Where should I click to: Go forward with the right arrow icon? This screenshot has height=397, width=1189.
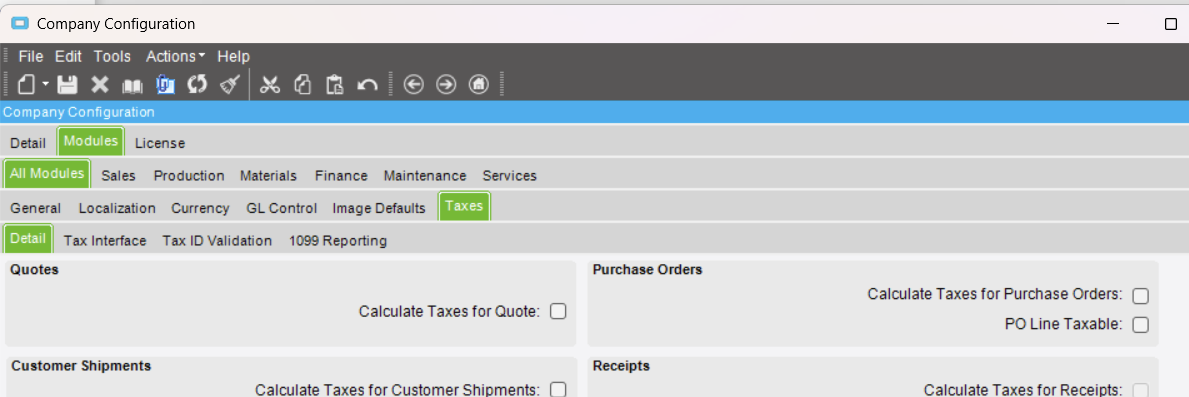click(446, 84)
